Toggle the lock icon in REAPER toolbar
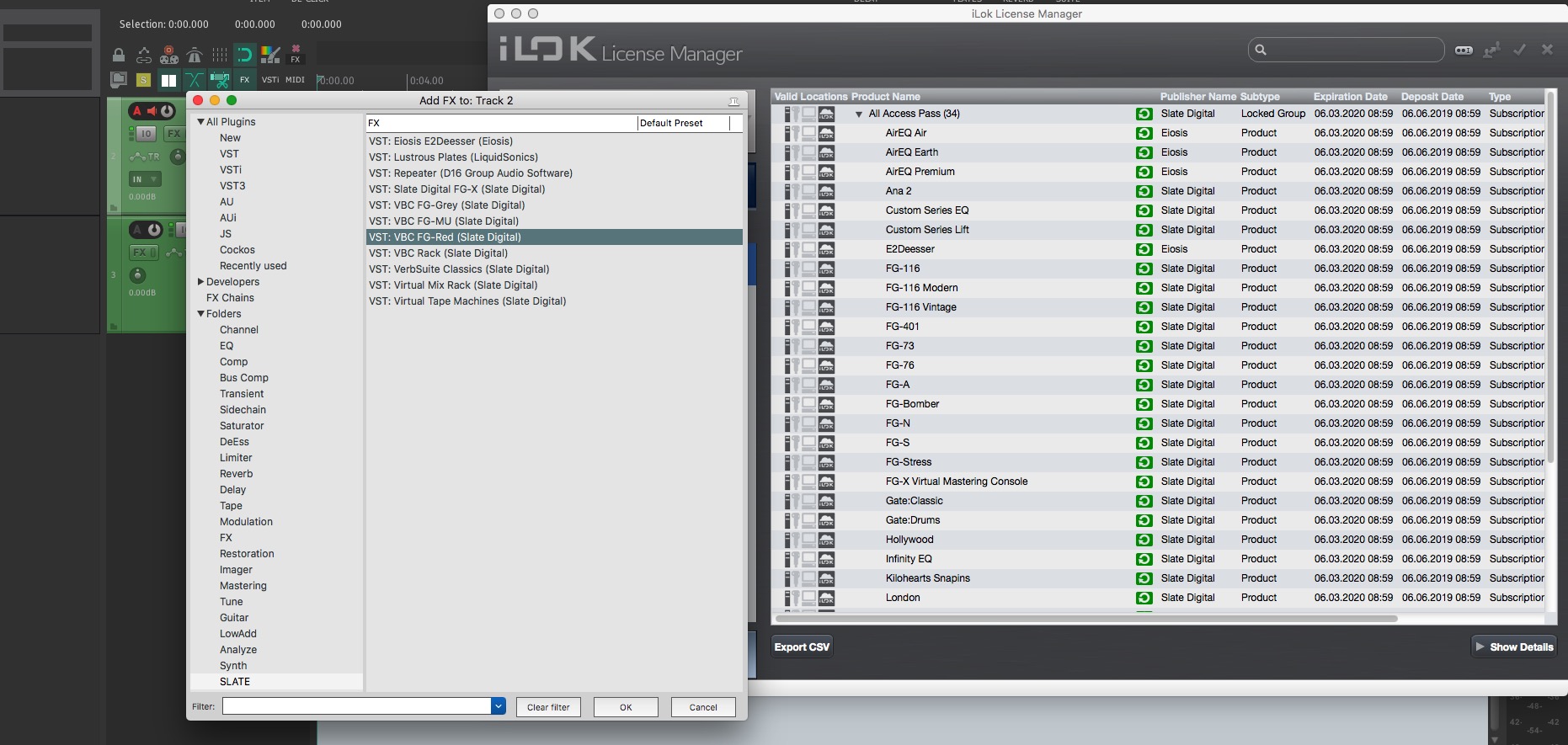 (x=119, y=56)
